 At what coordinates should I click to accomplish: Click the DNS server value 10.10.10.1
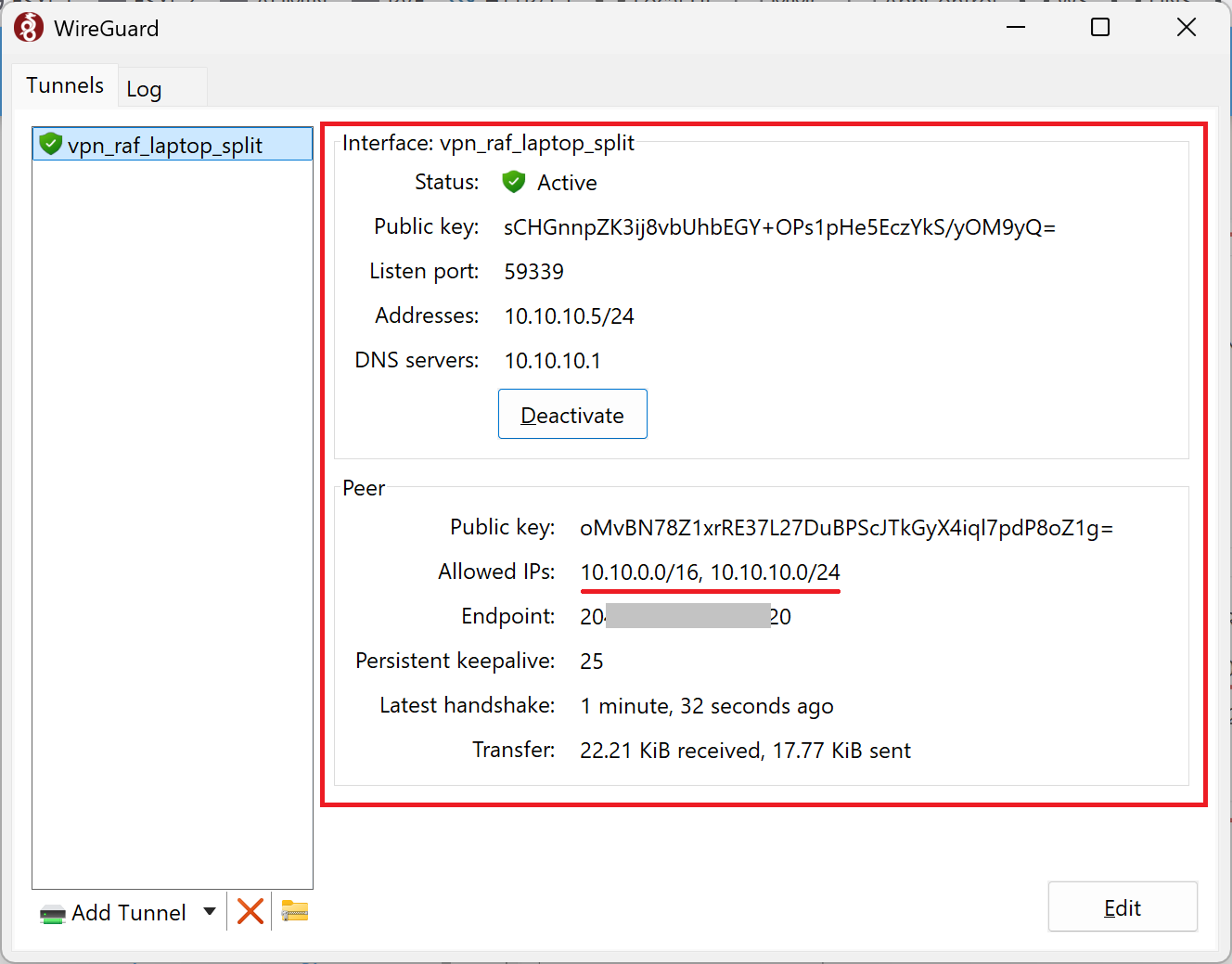point(553,361)
